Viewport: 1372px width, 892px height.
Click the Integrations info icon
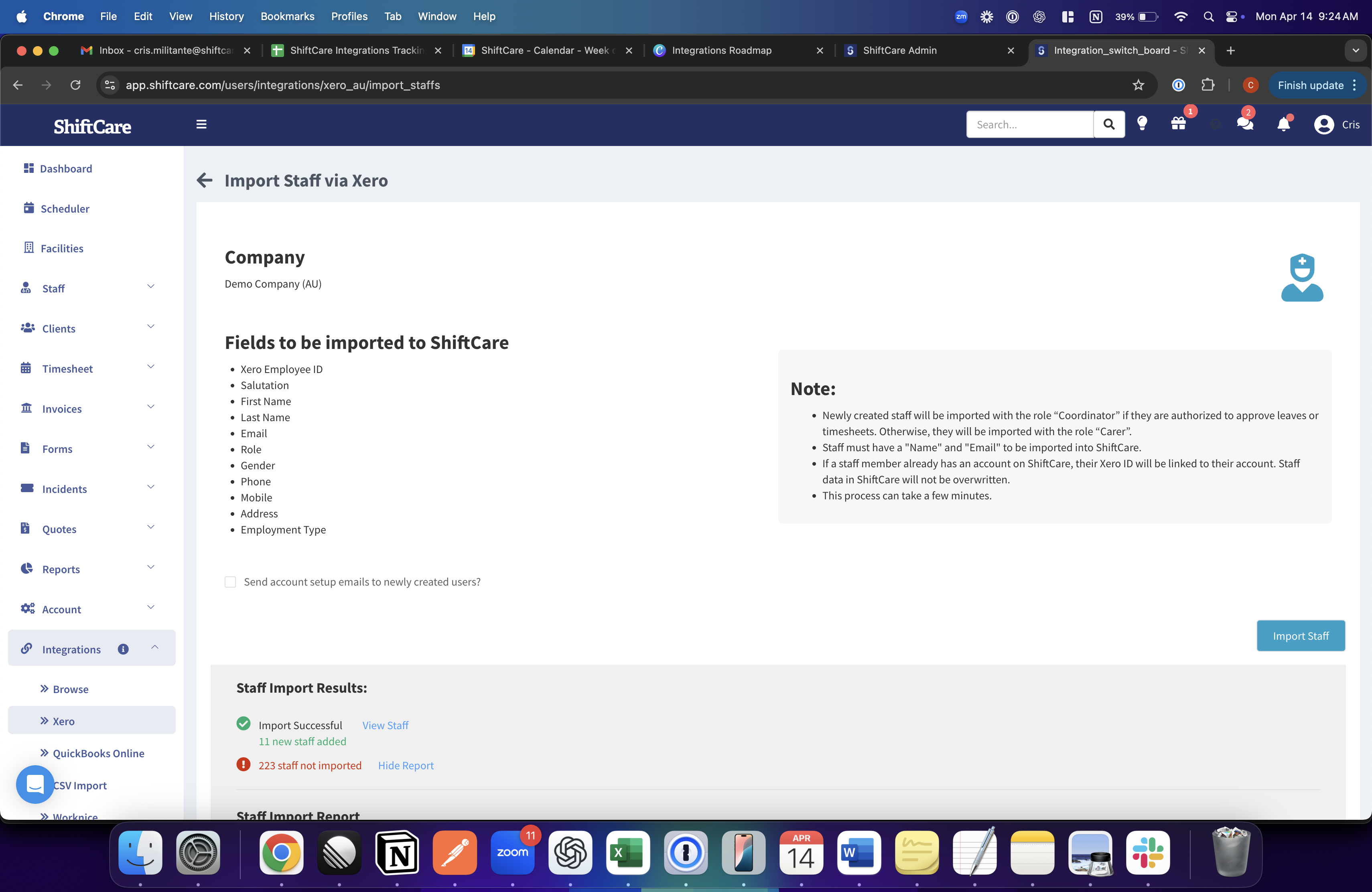(123, 649)
